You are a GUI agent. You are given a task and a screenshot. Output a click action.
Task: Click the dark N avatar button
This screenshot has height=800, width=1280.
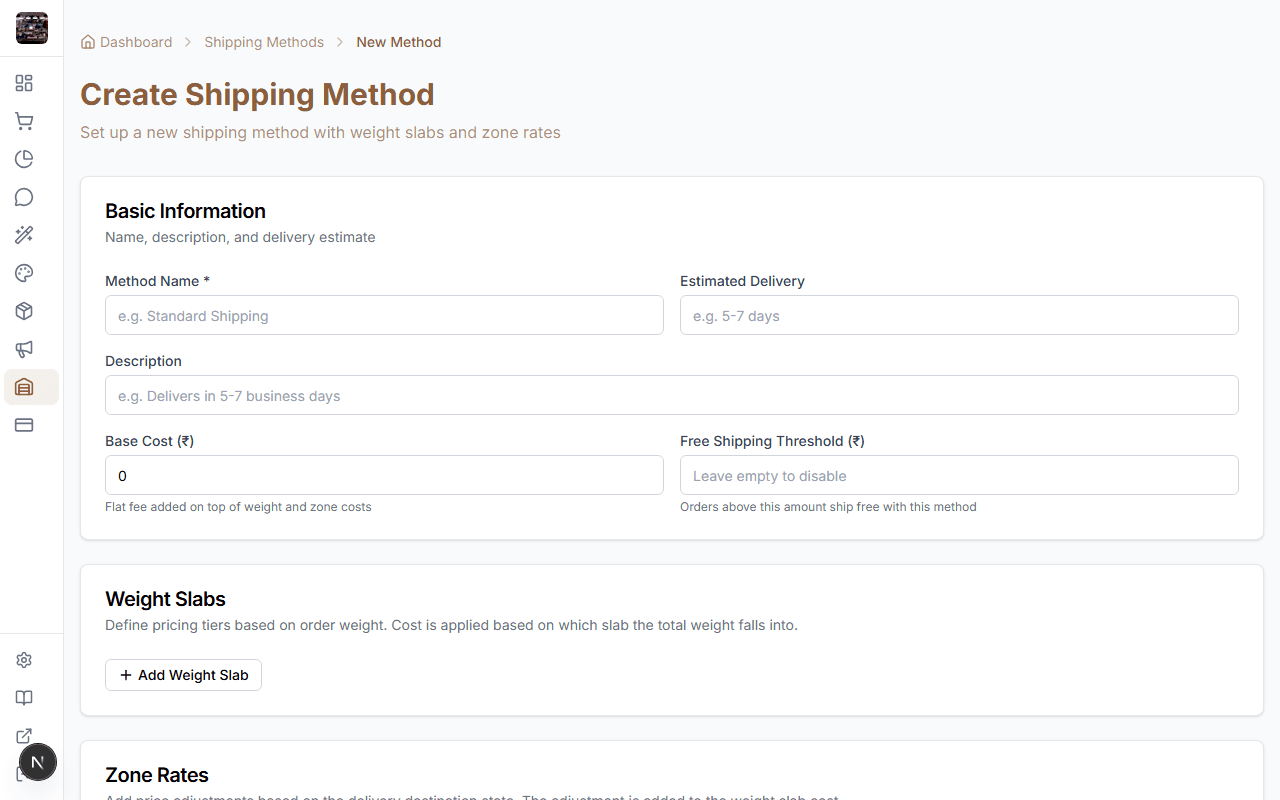click(x=38, y=762)
